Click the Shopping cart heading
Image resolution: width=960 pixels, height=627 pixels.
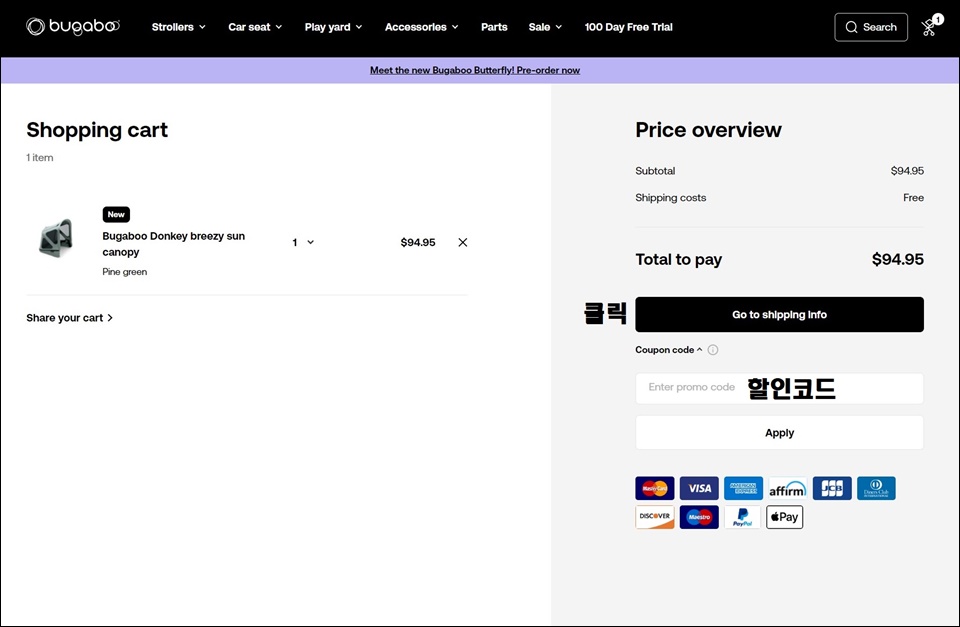click(97, 130)
